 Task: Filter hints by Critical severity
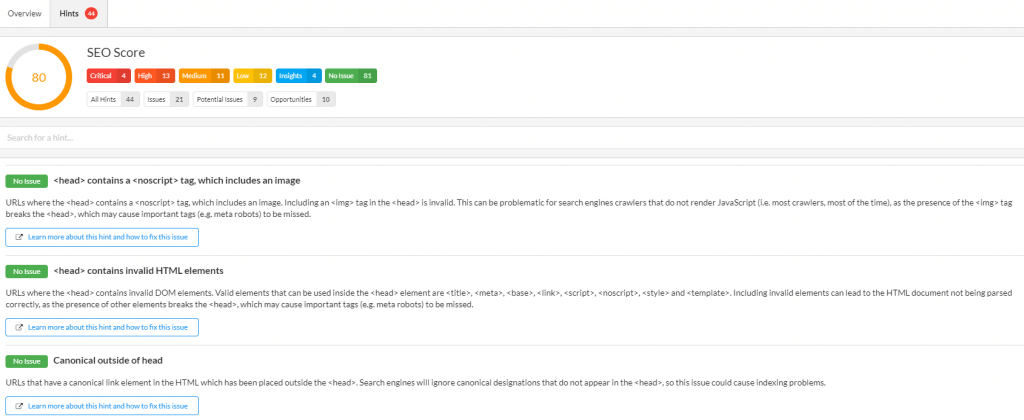point(110,76)
